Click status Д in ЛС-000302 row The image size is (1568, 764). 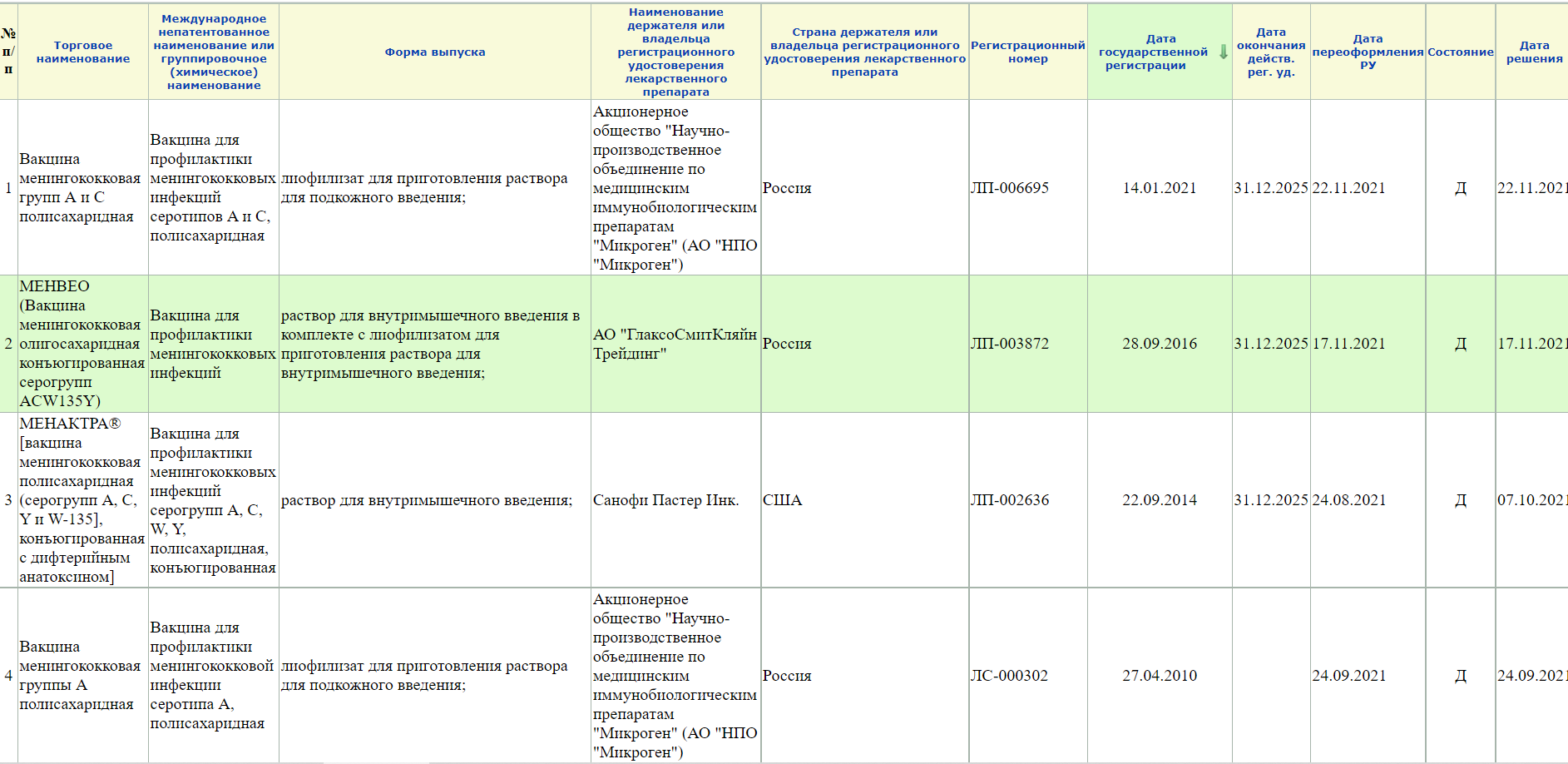point(1461,676)
